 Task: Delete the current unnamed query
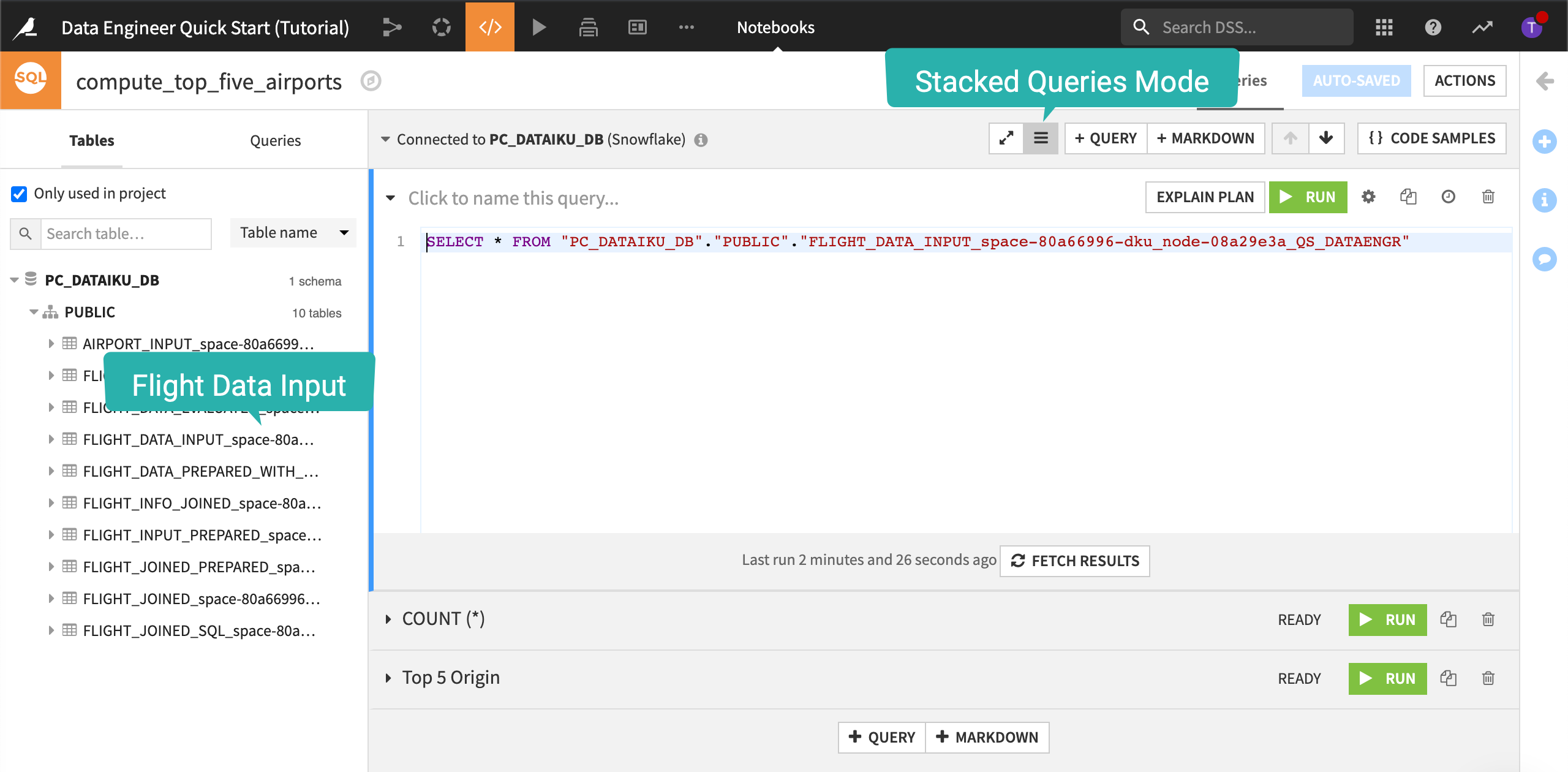[1488, 197]
